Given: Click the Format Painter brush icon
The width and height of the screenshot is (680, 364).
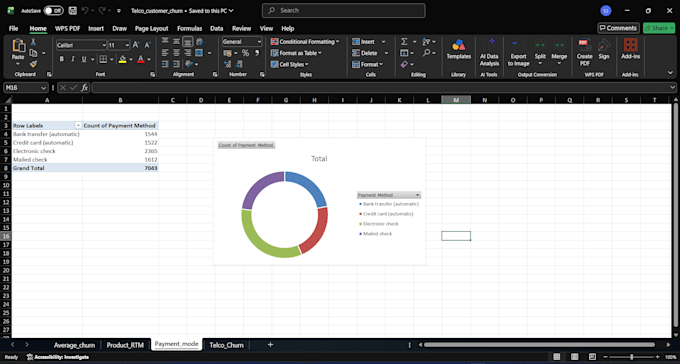Looking at the screenshot, I should pyautogui.click(x=33, y=64).
